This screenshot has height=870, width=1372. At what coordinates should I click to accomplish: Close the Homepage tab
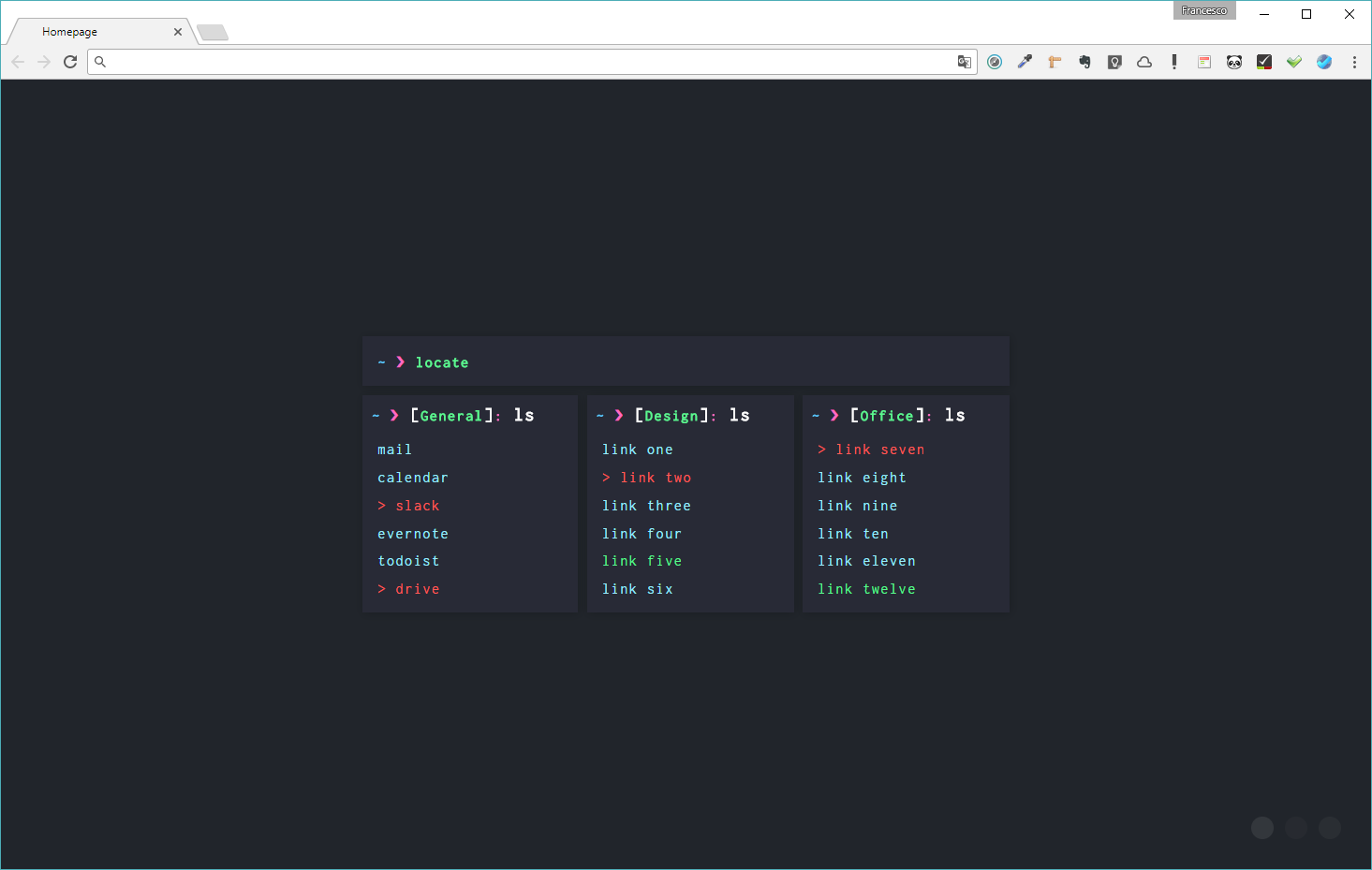click(x=178, y=32)
